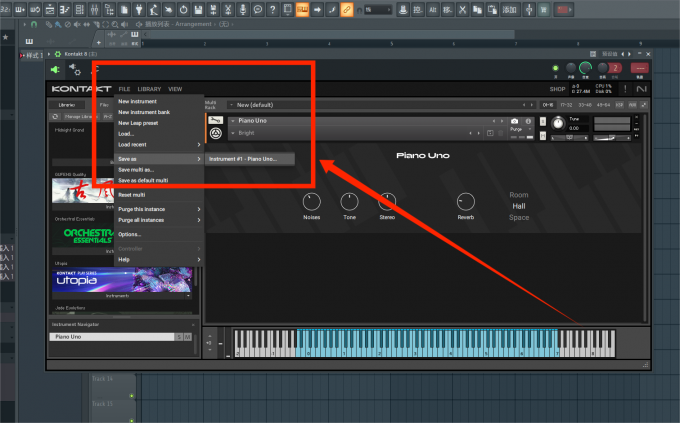Select Space reverb type
Image resolution: width=680 pixels, height=423 pixels.
[x=519, y=217]
